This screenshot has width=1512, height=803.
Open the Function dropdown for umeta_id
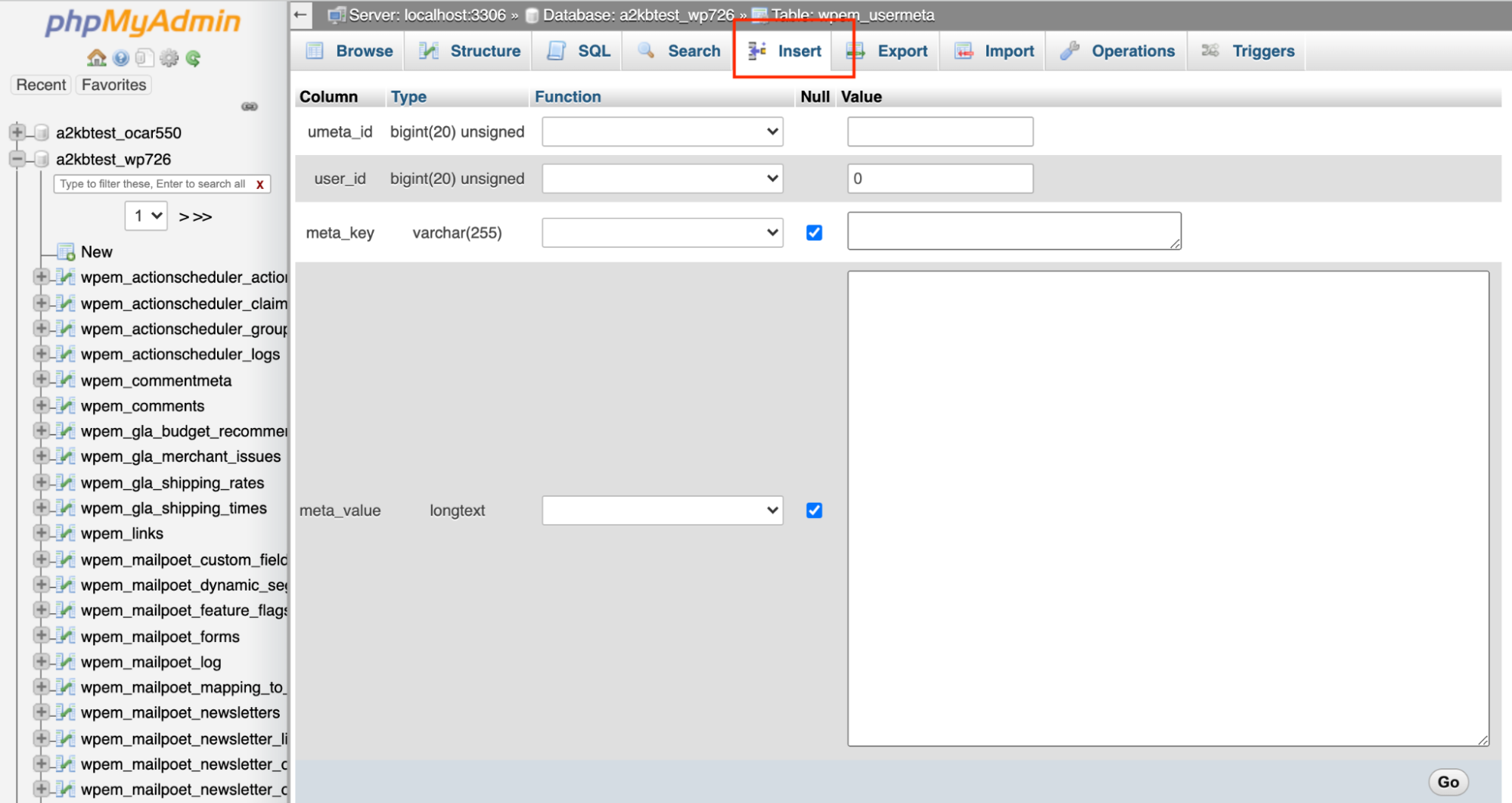click(662, 132)
